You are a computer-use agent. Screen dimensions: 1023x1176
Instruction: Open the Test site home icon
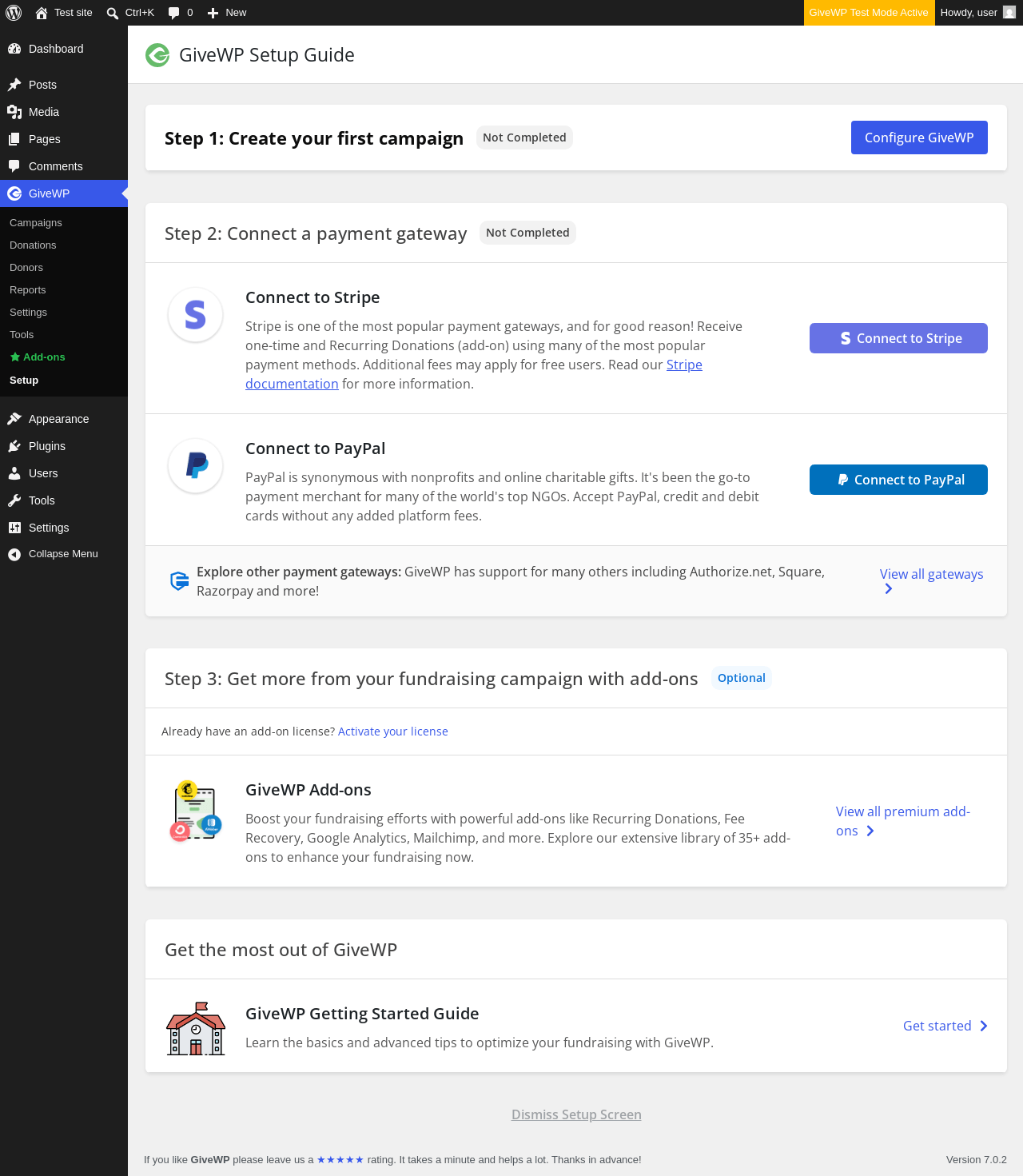click(x=42, y=13)
